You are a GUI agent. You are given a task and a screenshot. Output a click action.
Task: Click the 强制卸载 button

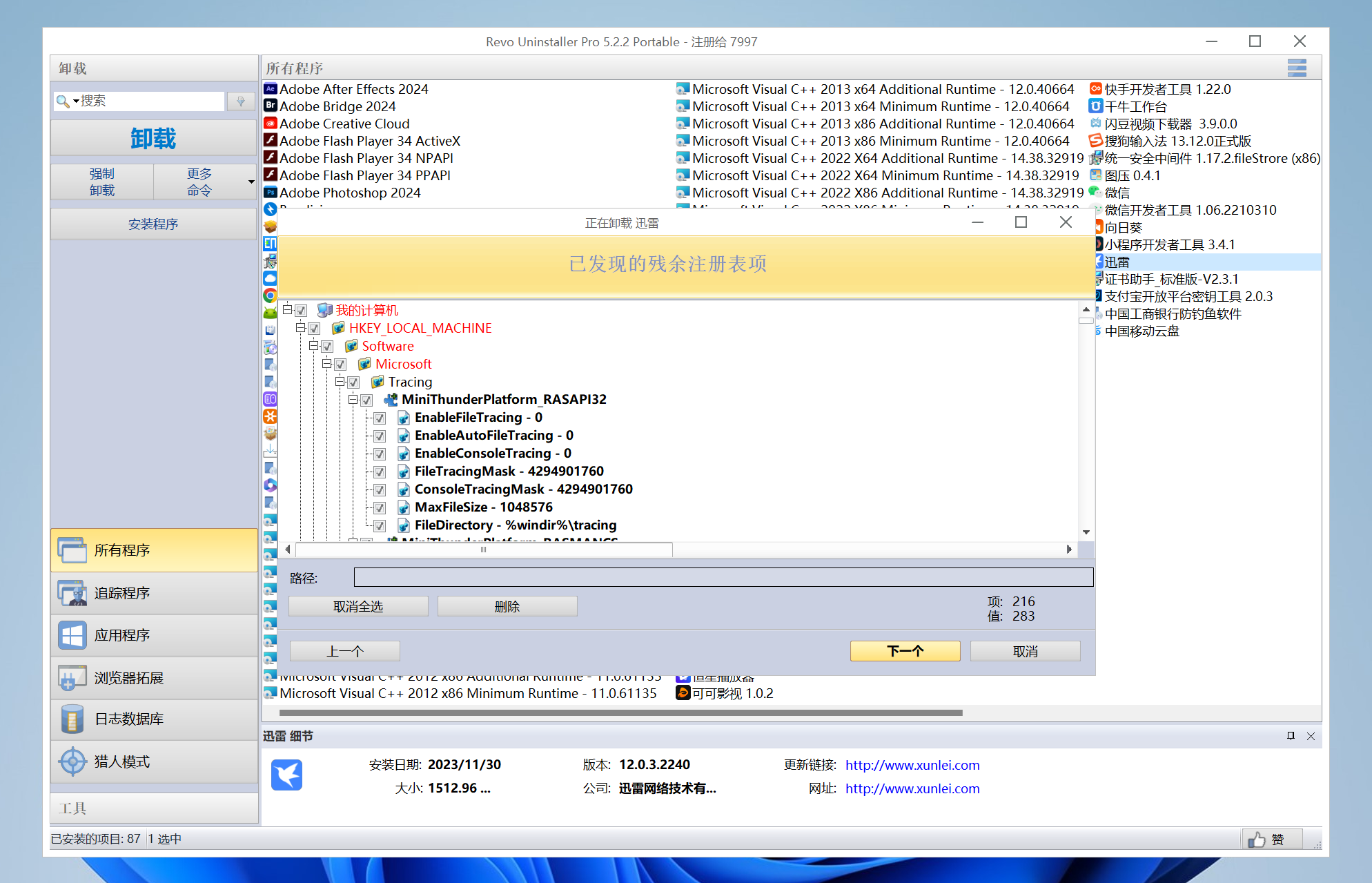(102, 182)
